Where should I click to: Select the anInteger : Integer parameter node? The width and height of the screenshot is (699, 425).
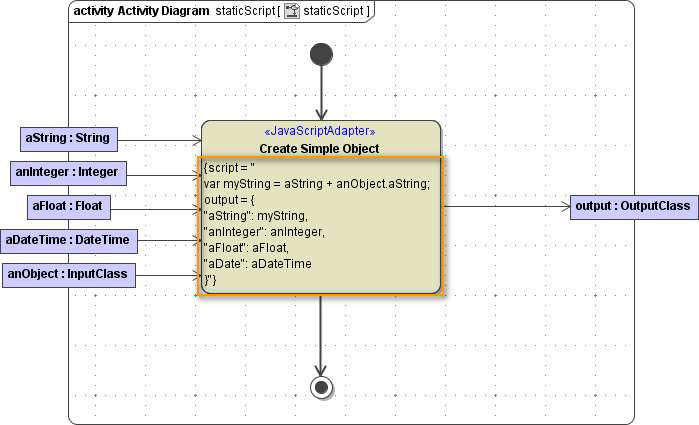[68, 172]
